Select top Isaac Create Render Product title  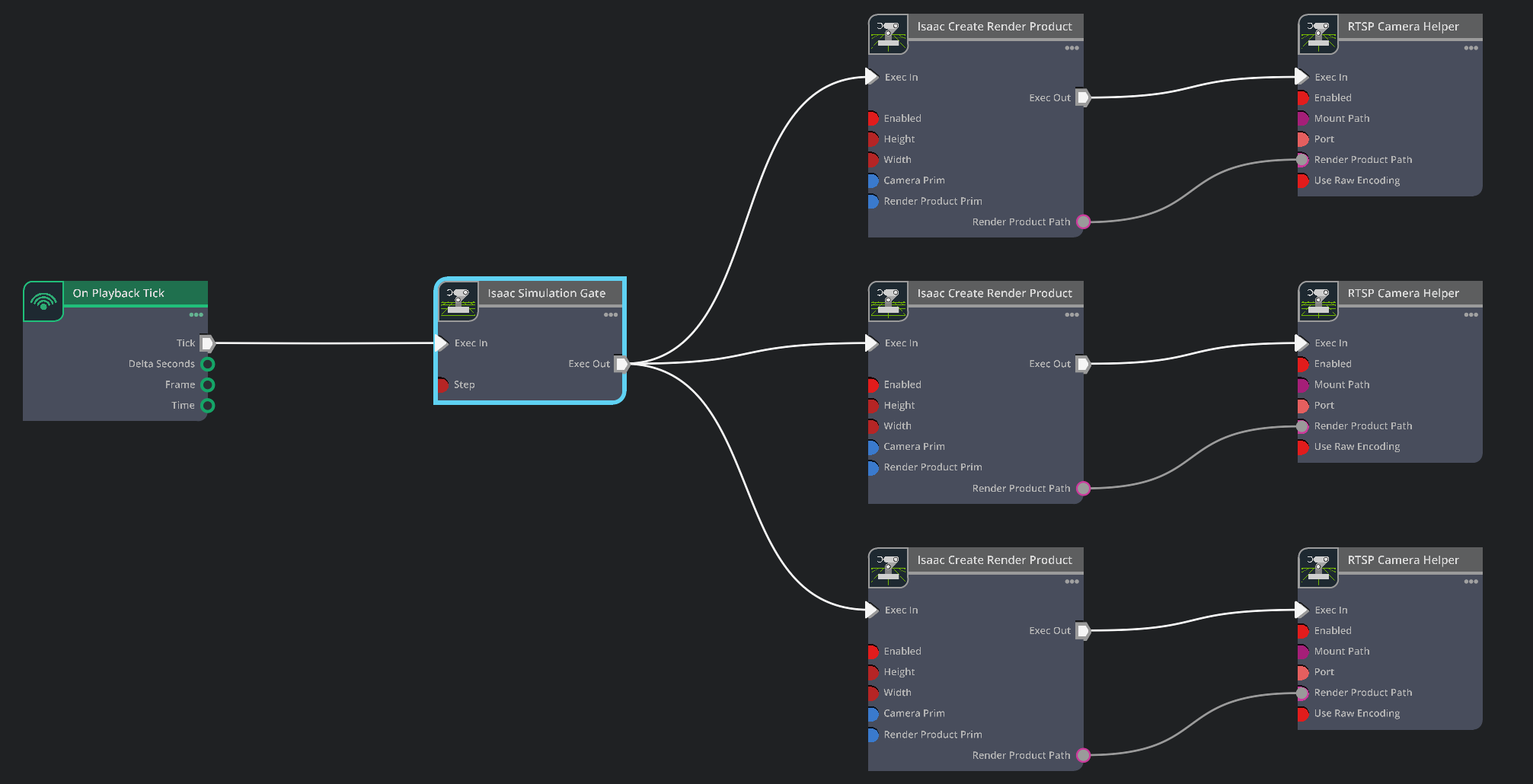tap(995, 27)
